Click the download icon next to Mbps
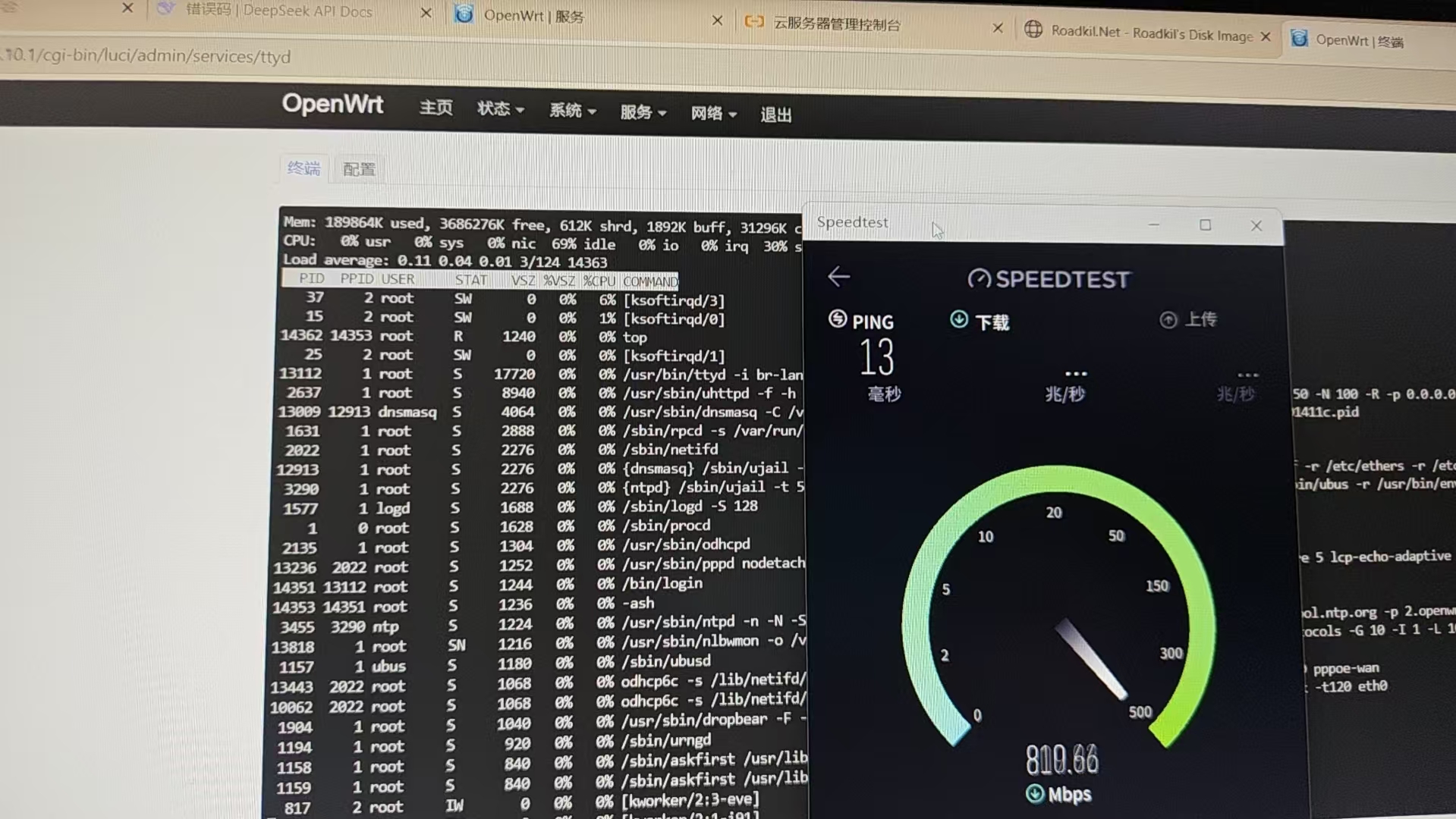This screenshot has width=1456, height=819. 1035,793
